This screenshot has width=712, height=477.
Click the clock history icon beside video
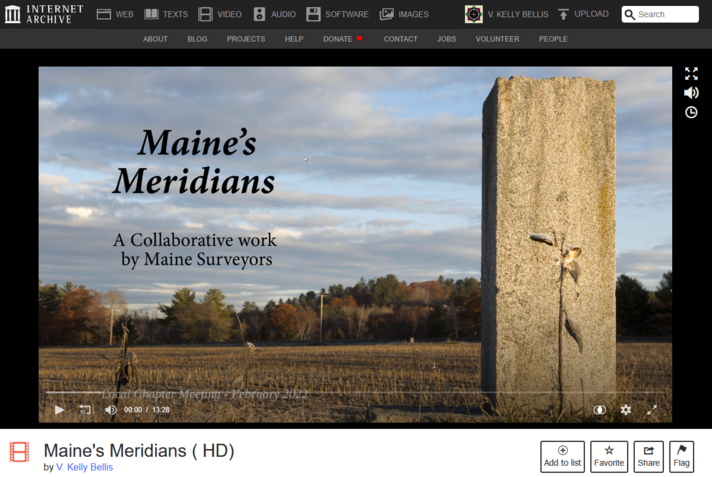[x=691, y=113]
